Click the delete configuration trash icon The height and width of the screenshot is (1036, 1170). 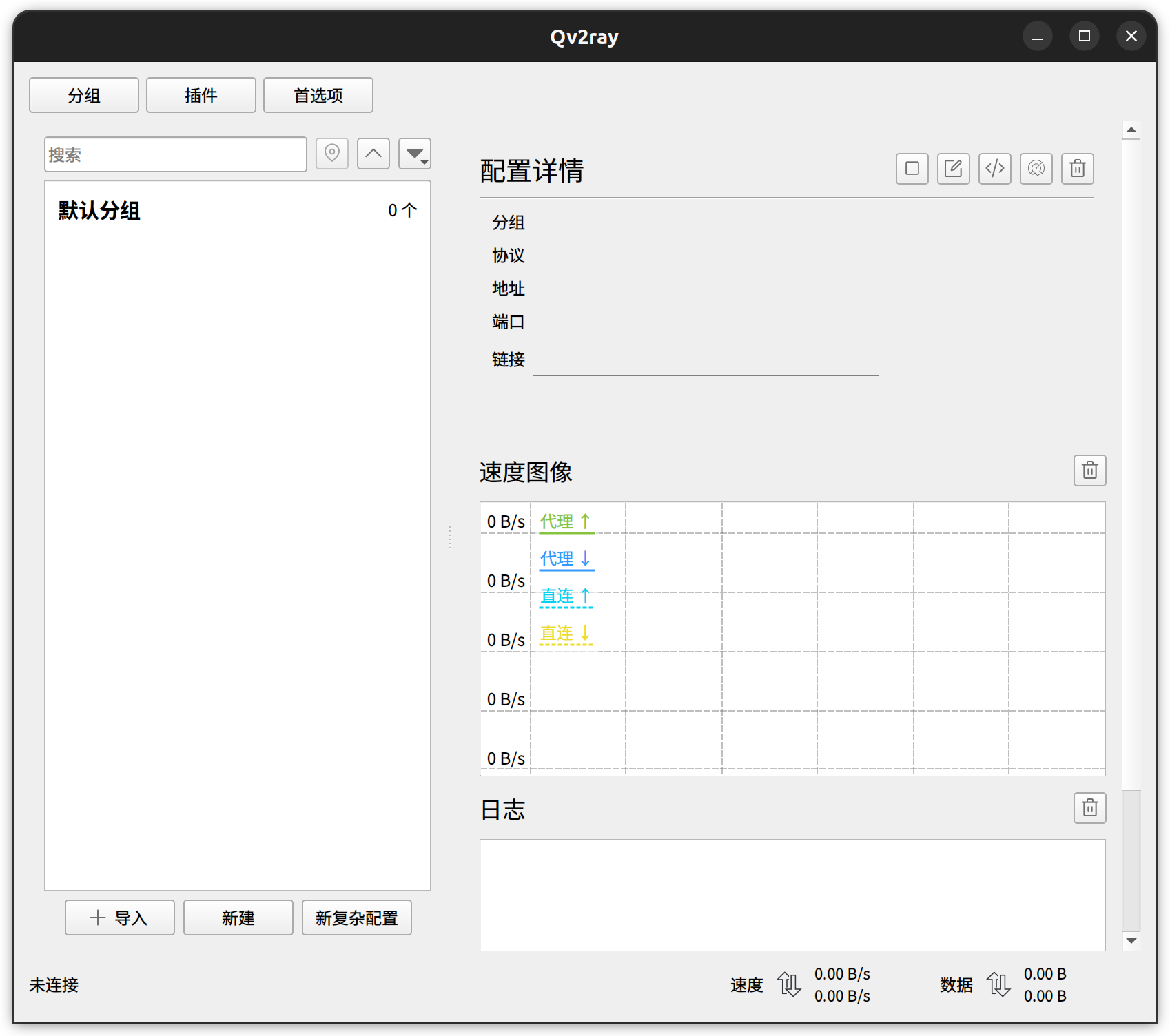click(1078, 169)
